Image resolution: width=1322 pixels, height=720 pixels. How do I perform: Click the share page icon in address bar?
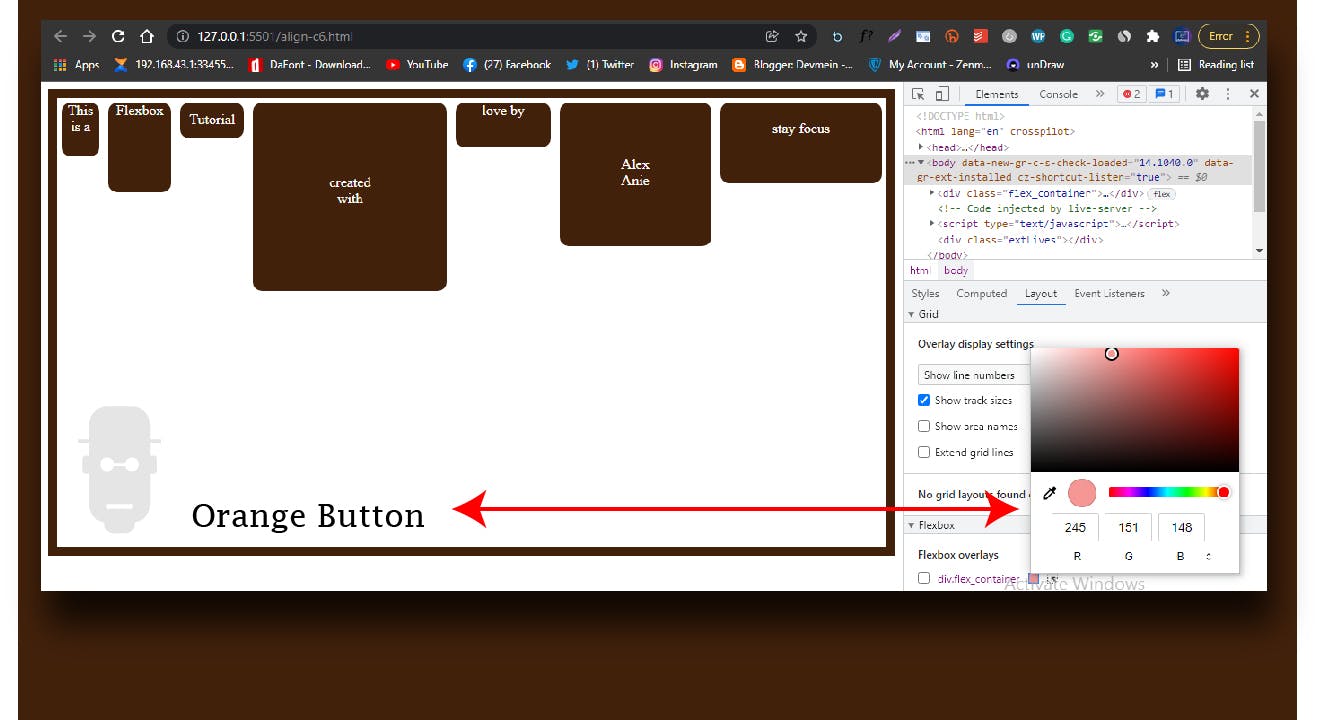772,36
